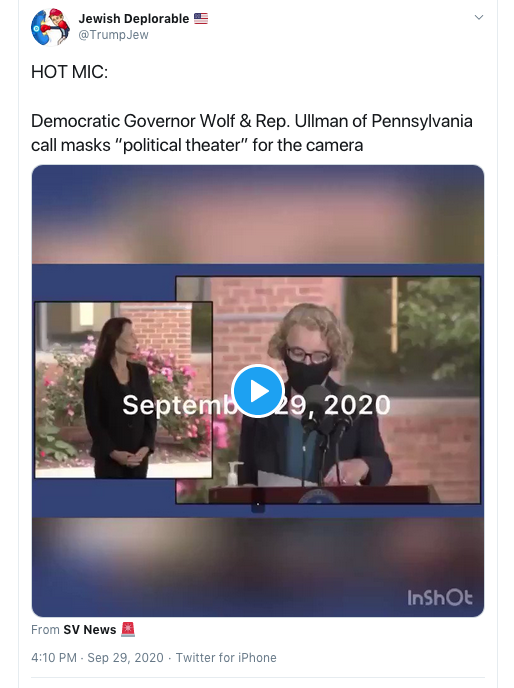The height and width of the screenshot is (688, 514).
Task: Click the red siren emoji after SV News
Action: coord(128,629)
